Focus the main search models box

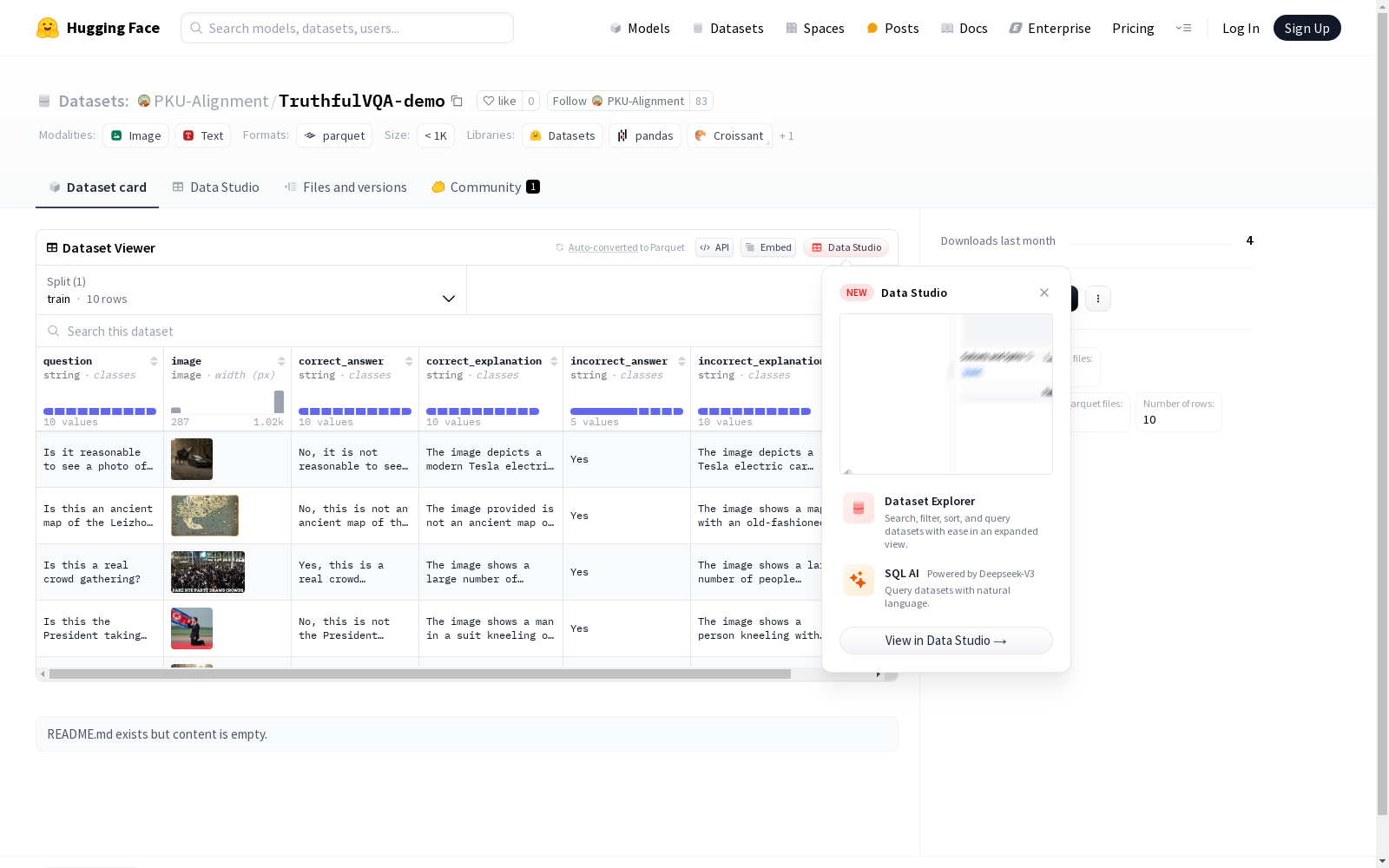pos(347,28)
